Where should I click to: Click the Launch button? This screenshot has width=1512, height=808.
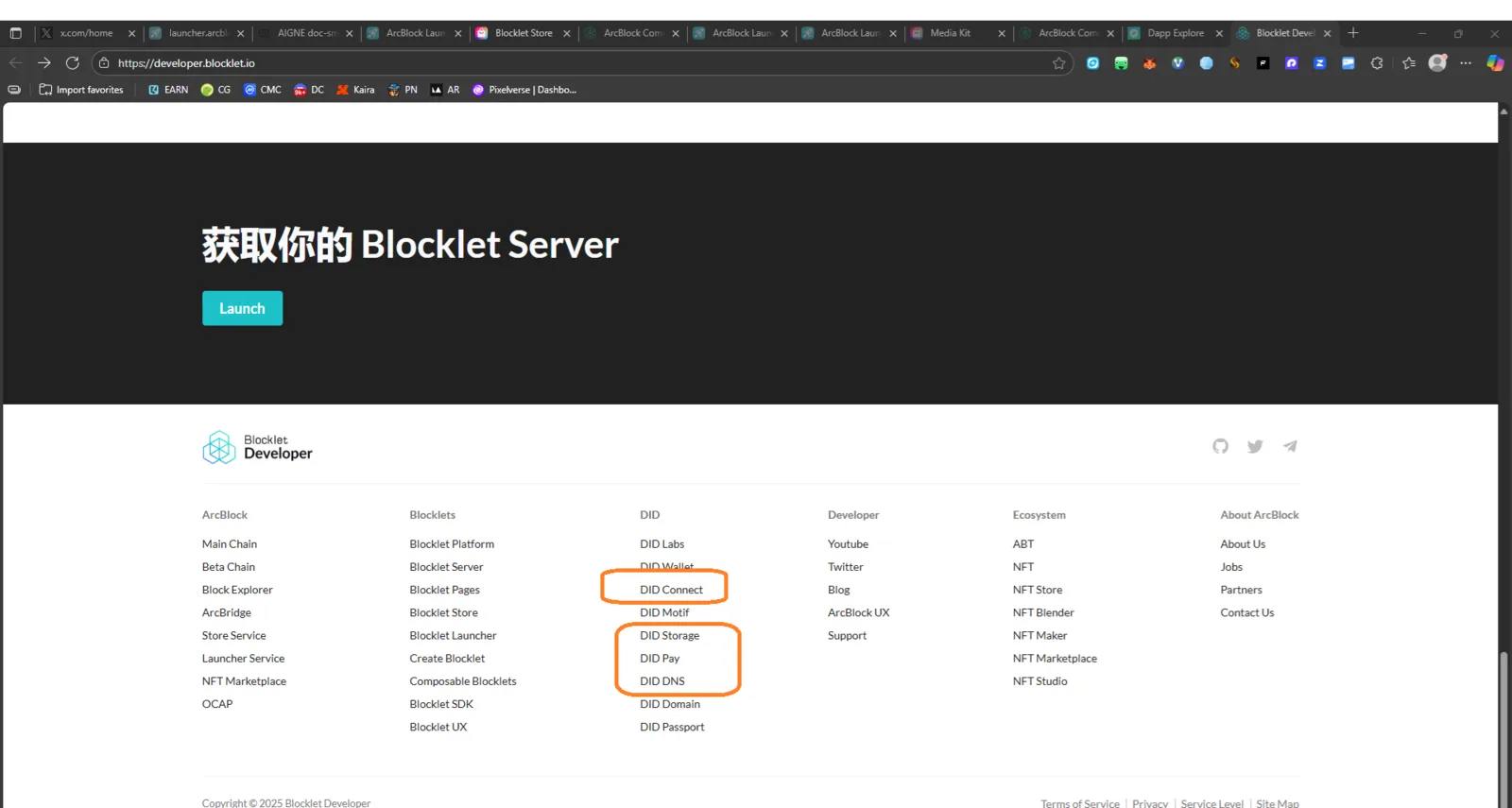[x=242, y=308]
